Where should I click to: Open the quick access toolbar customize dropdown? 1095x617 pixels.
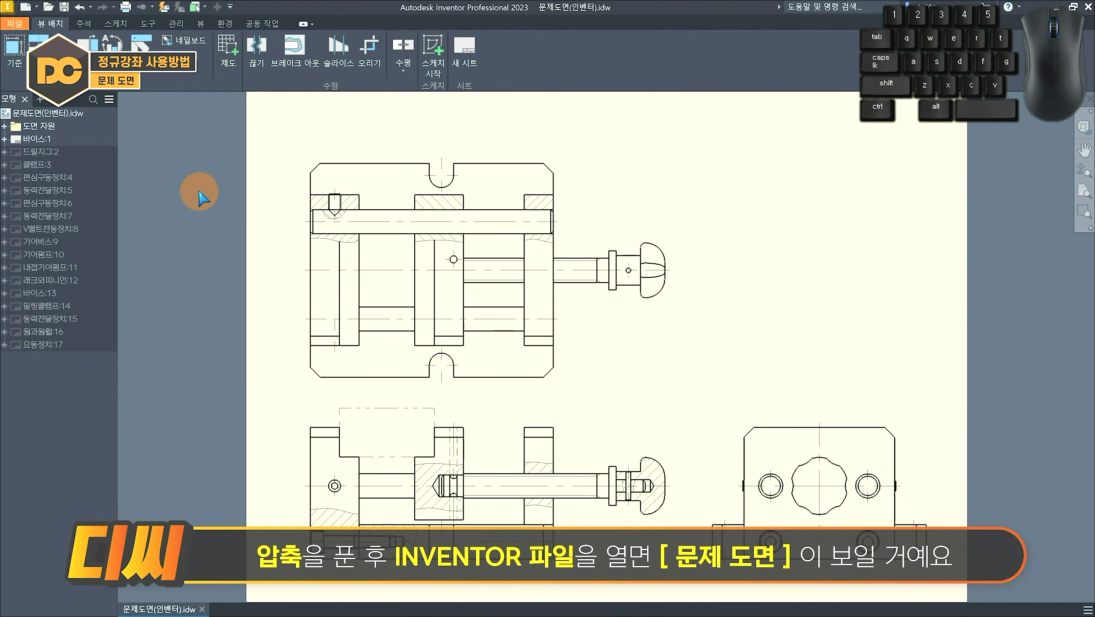230,7
